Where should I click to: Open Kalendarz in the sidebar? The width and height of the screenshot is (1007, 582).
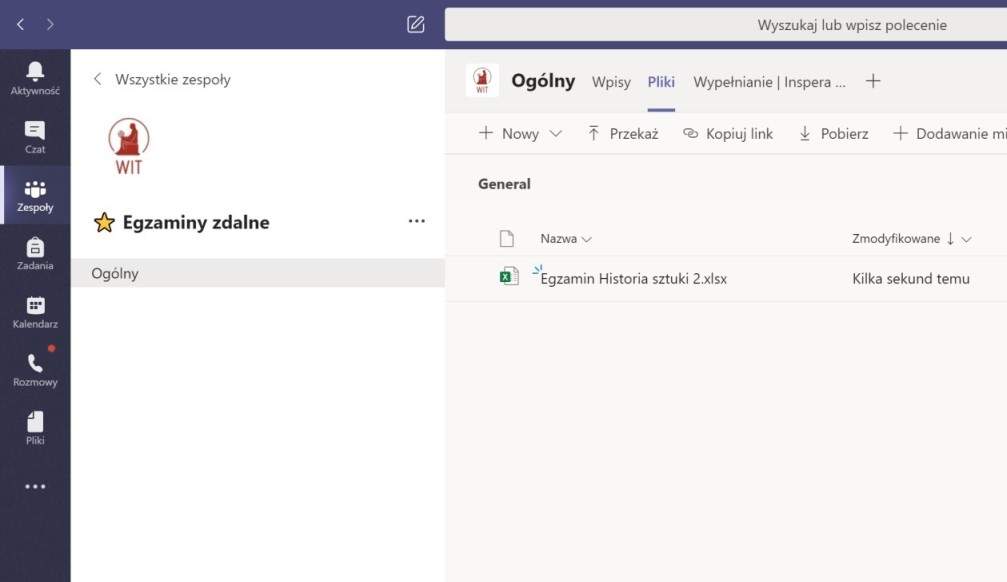point(35,312)
